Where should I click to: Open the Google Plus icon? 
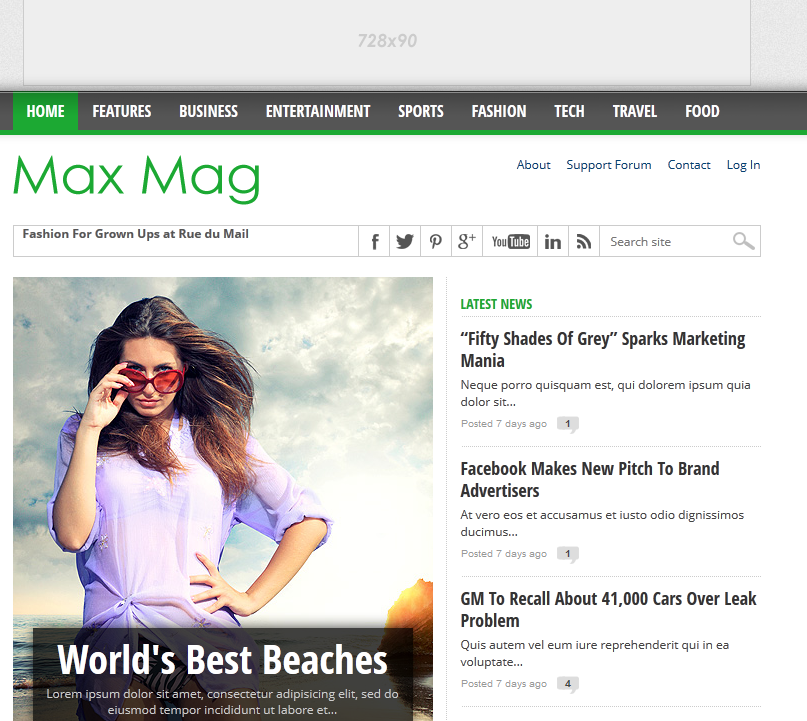[x=467, y=241]
